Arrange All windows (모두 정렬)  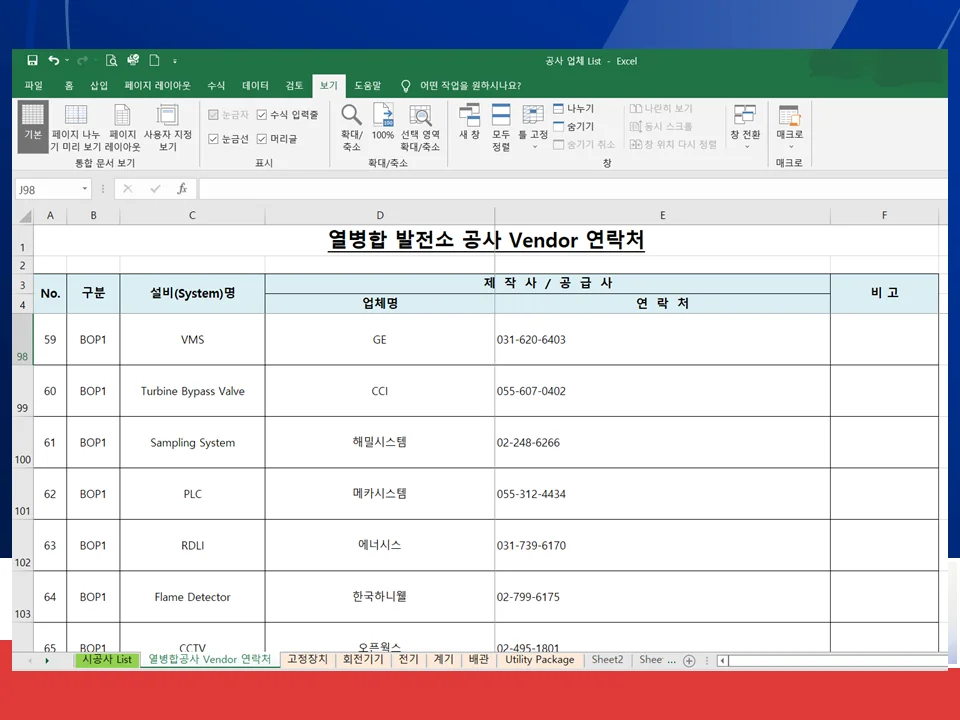[x=501, y=127]
